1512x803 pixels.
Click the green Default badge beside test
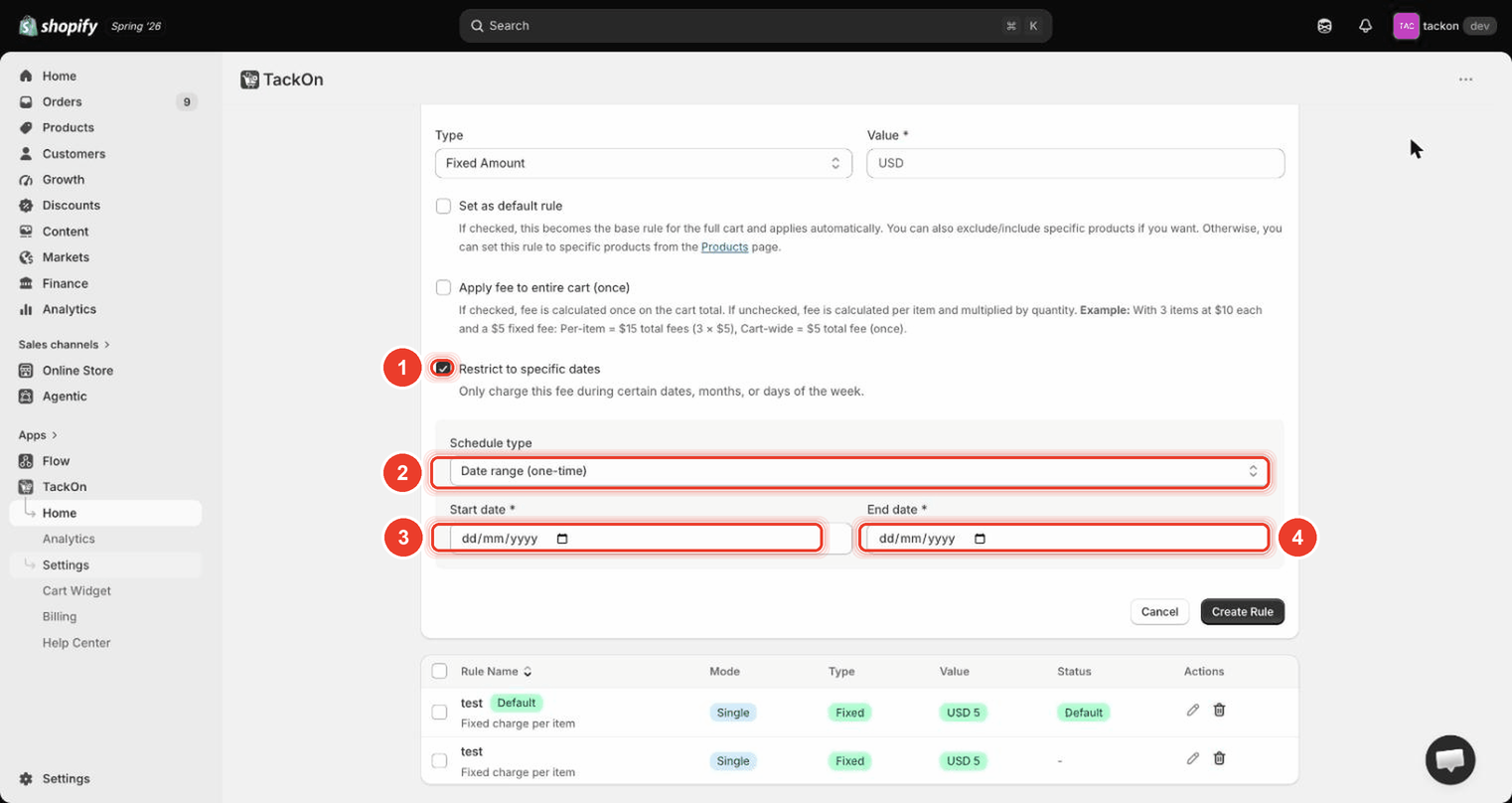[x=516, y=703]
